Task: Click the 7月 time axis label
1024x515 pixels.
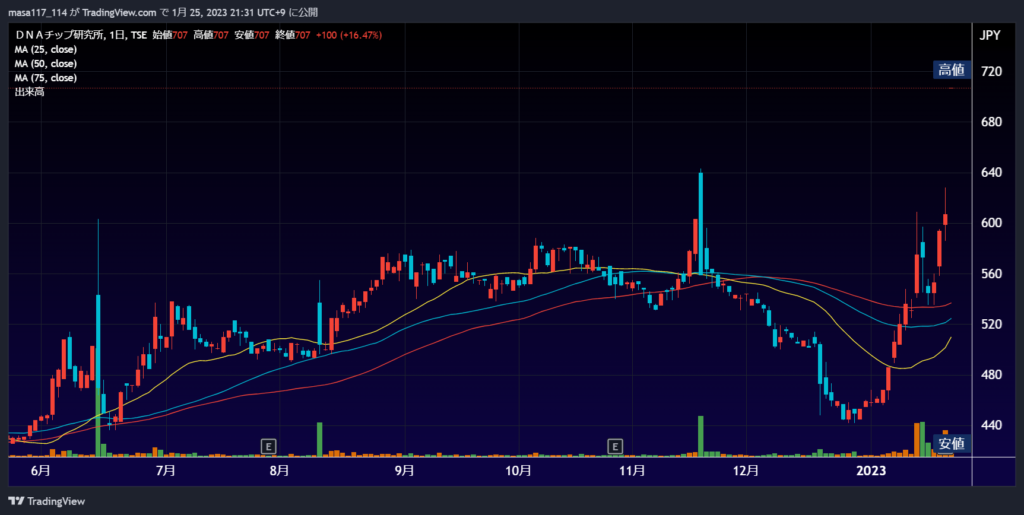Action: tap(167, 471)
